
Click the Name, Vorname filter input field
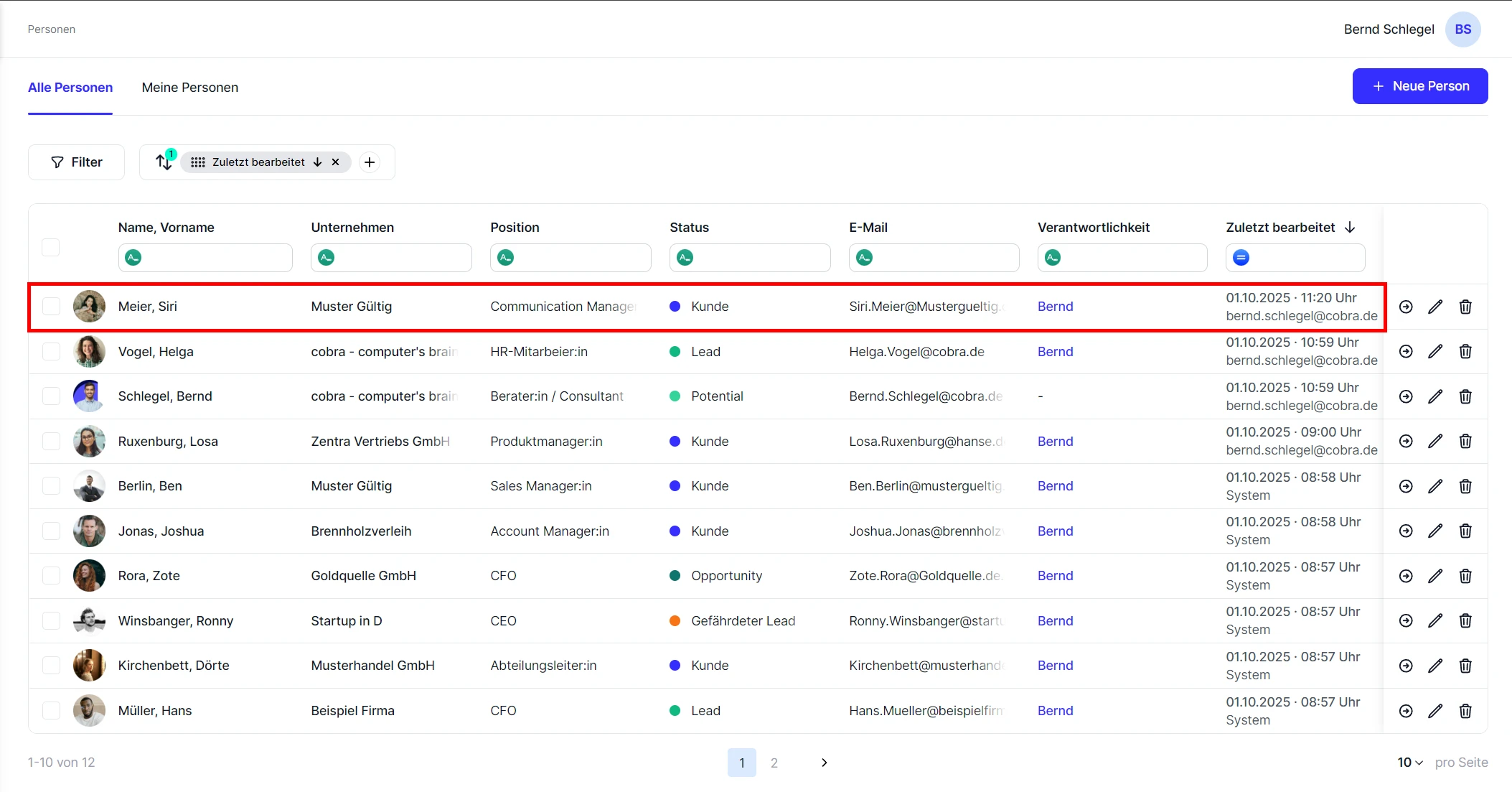(215, 258)
